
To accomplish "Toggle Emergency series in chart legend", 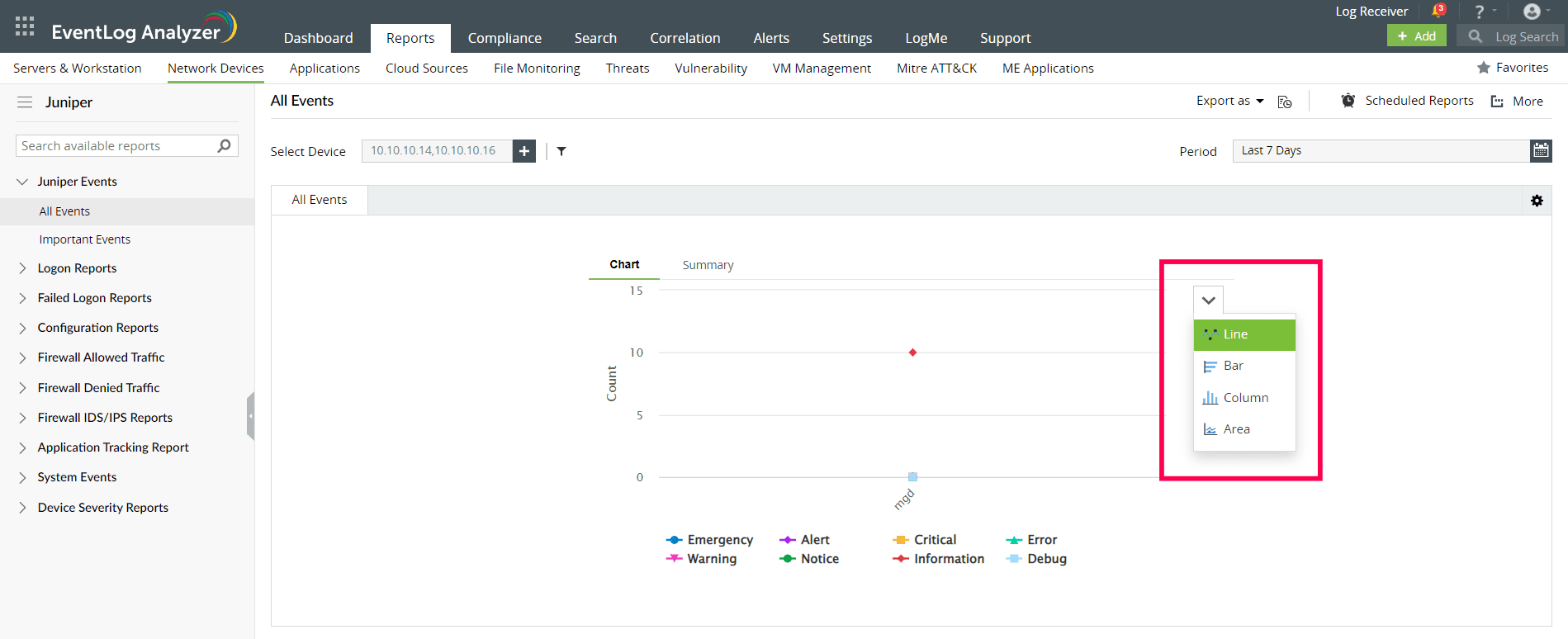I will pyautogui.click(x=709, y=540).
